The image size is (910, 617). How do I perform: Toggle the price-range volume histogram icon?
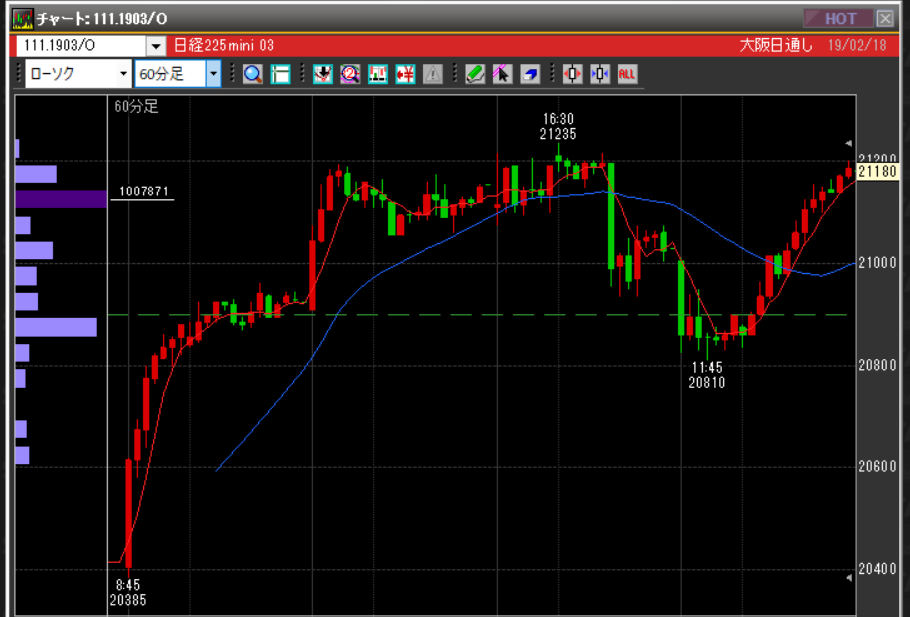(x=378, y=74)
